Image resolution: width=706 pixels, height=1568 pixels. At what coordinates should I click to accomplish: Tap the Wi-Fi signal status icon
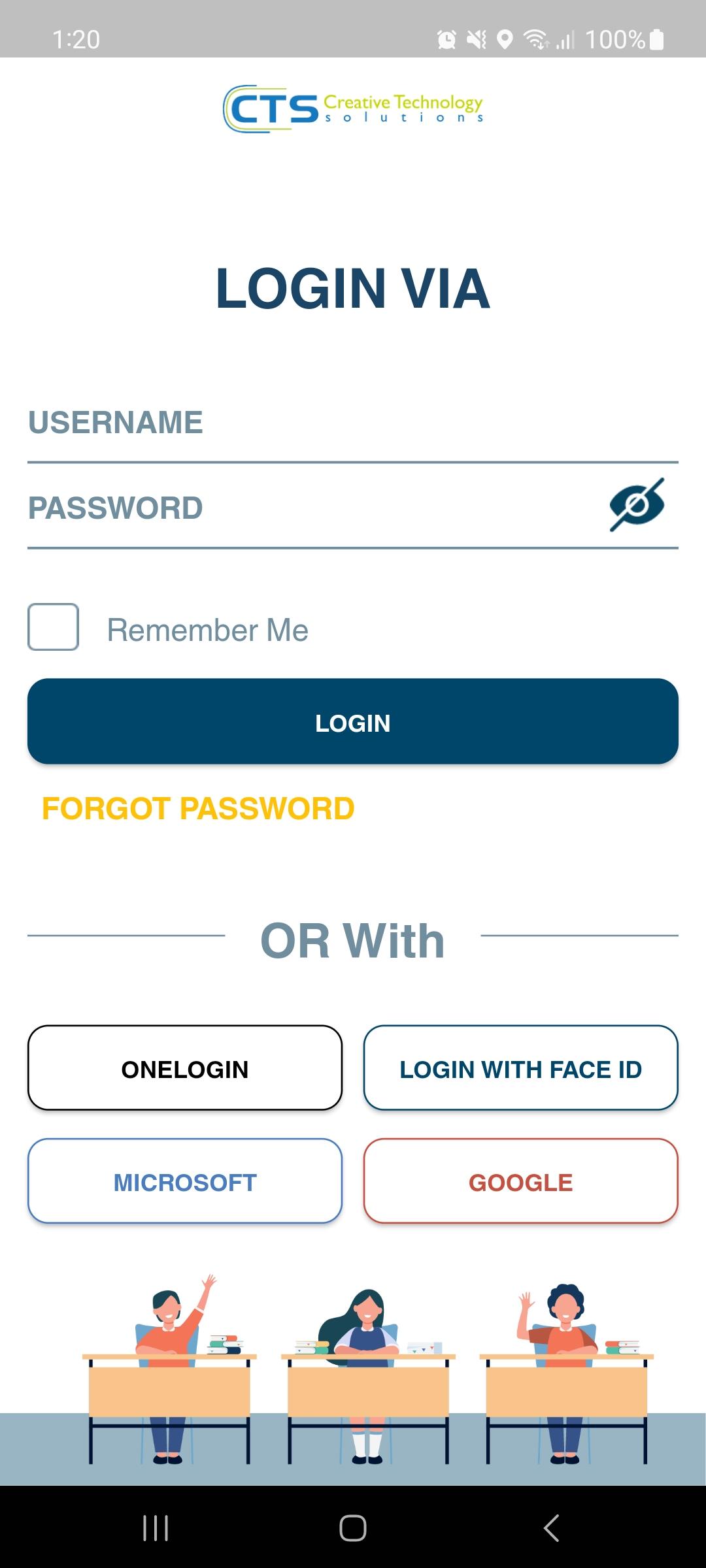pyautogui.click(x=536, y=40)
